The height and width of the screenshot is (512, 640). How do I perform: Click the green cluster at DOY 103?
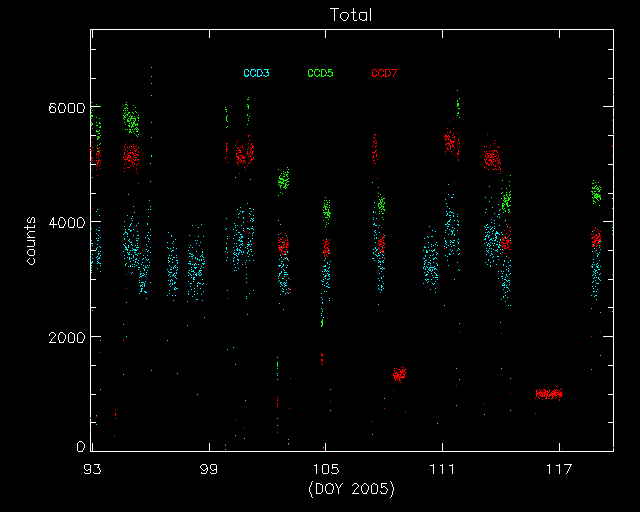(283, 180)
